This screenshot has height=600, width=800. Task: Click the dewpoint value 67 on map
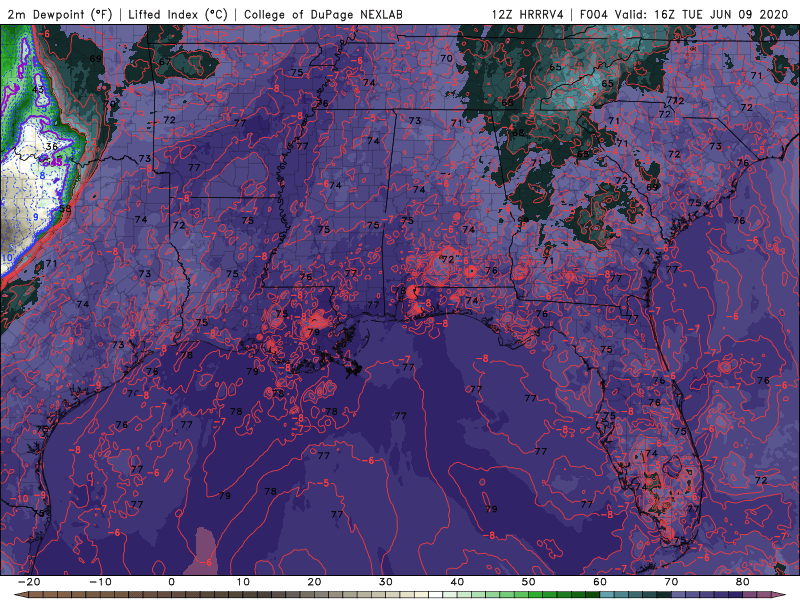coord(164,62)
